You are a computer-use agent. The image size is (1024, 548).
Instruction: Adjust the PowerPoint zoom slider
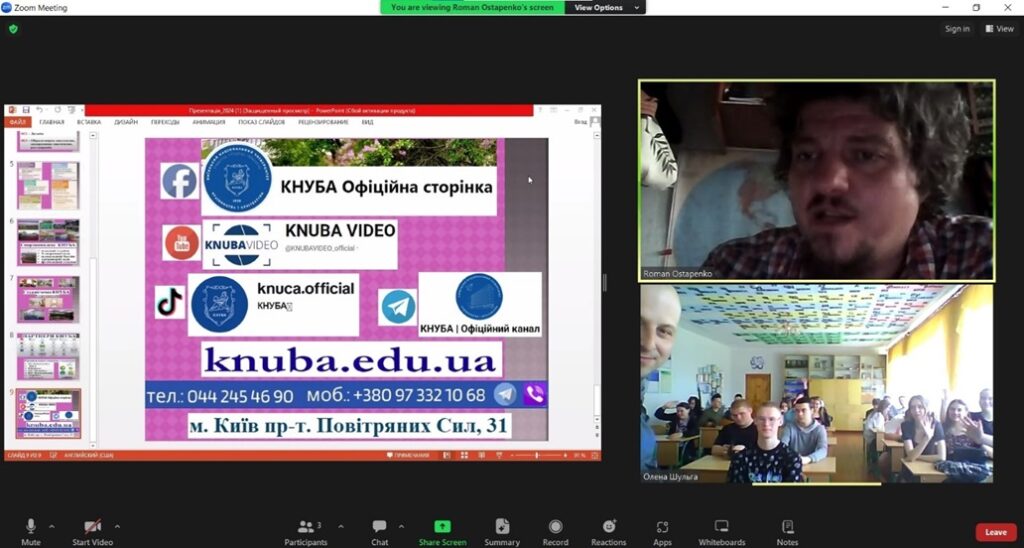coord(537,455)
